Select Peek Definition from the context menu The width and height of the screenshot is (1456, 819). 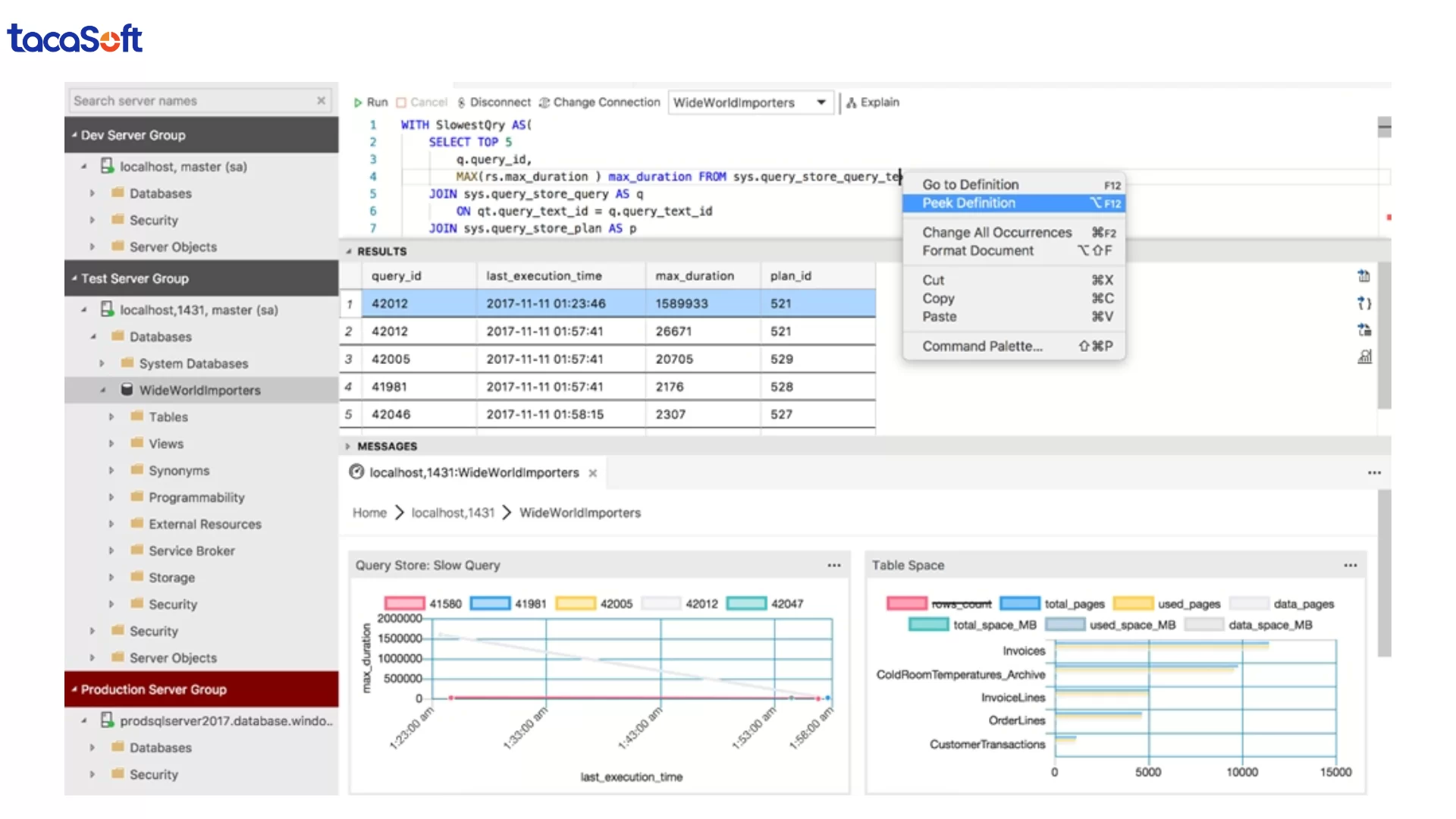(x=968, y=203)
